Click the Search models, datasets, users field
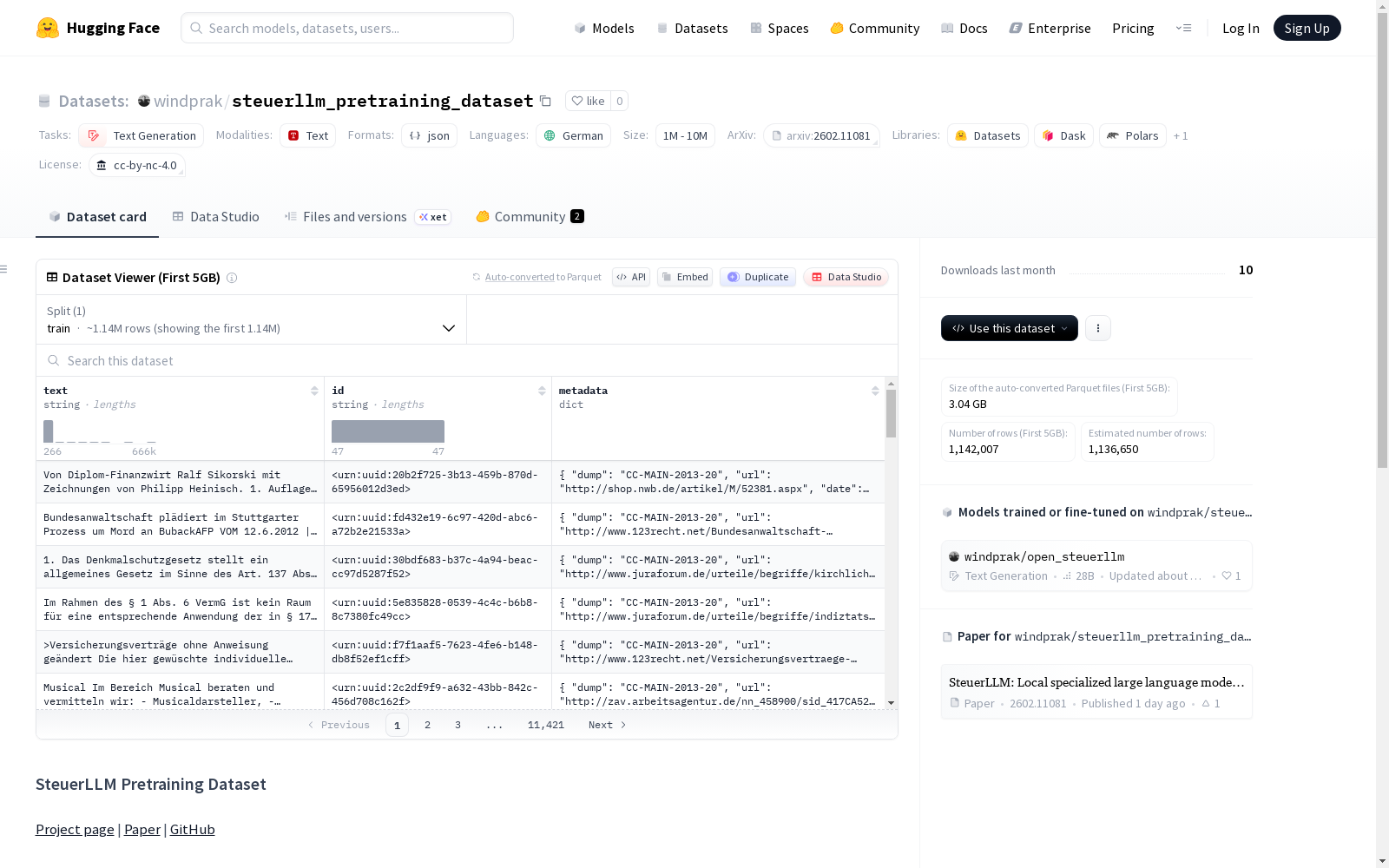Screen dimensions: 1389x868 coord(347,28)
